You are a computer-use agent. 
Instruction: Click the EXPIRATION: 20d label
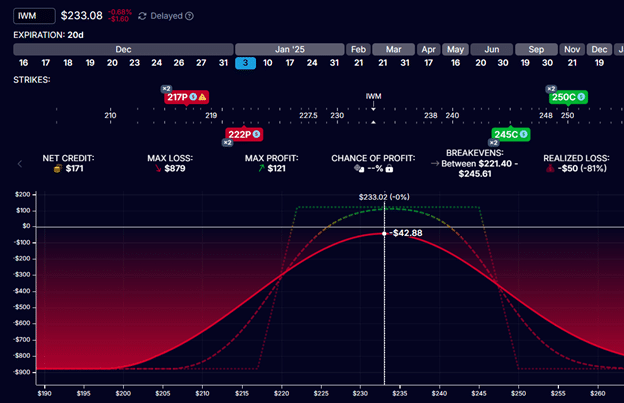[49, 35]
